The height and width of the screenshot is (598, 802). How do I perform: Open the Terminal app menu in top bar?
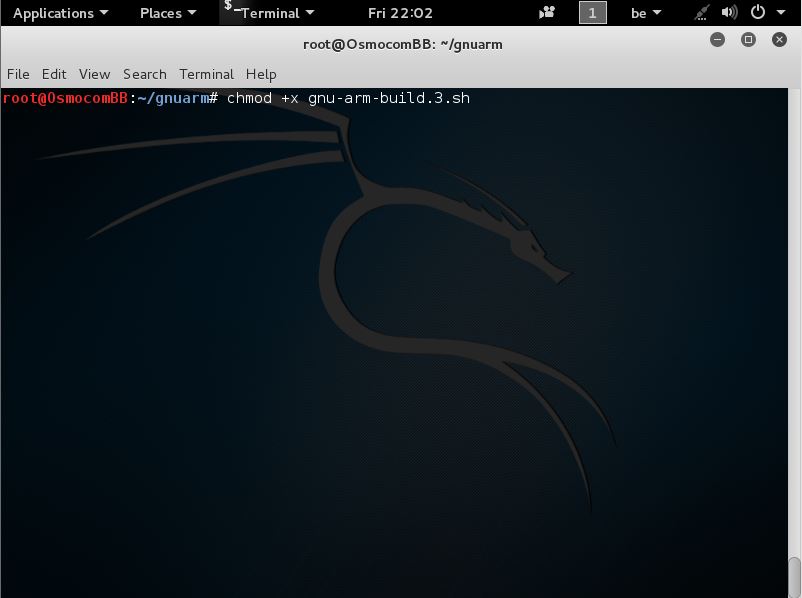(277, 13)
